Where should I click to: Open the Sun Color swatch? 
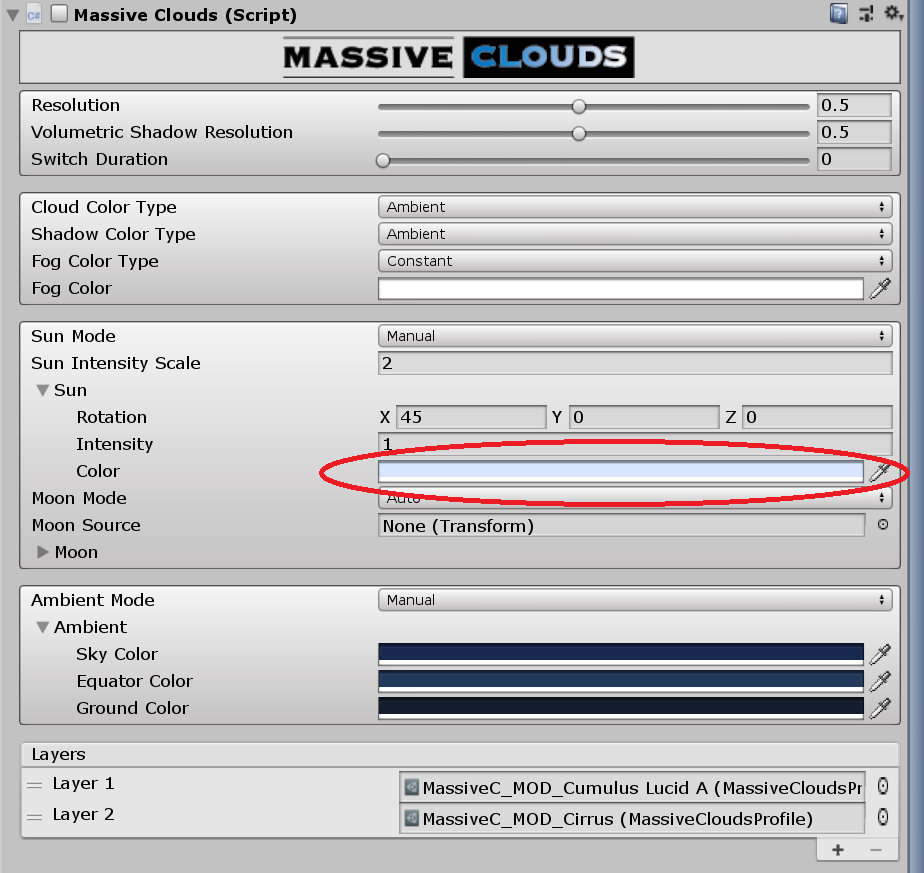621,471
